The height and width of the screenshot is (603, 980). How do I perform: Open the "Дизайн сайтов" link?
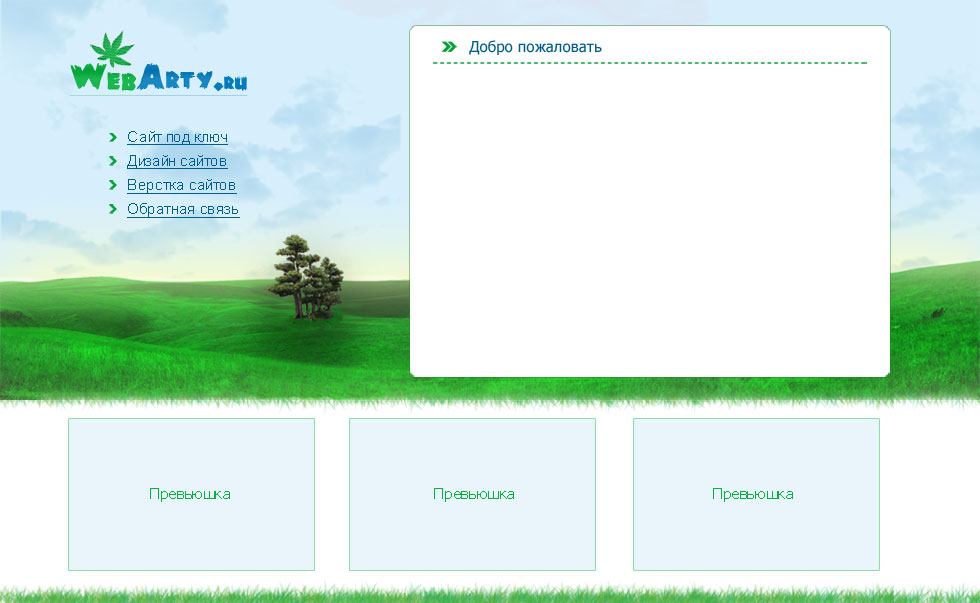pos(176,161)
